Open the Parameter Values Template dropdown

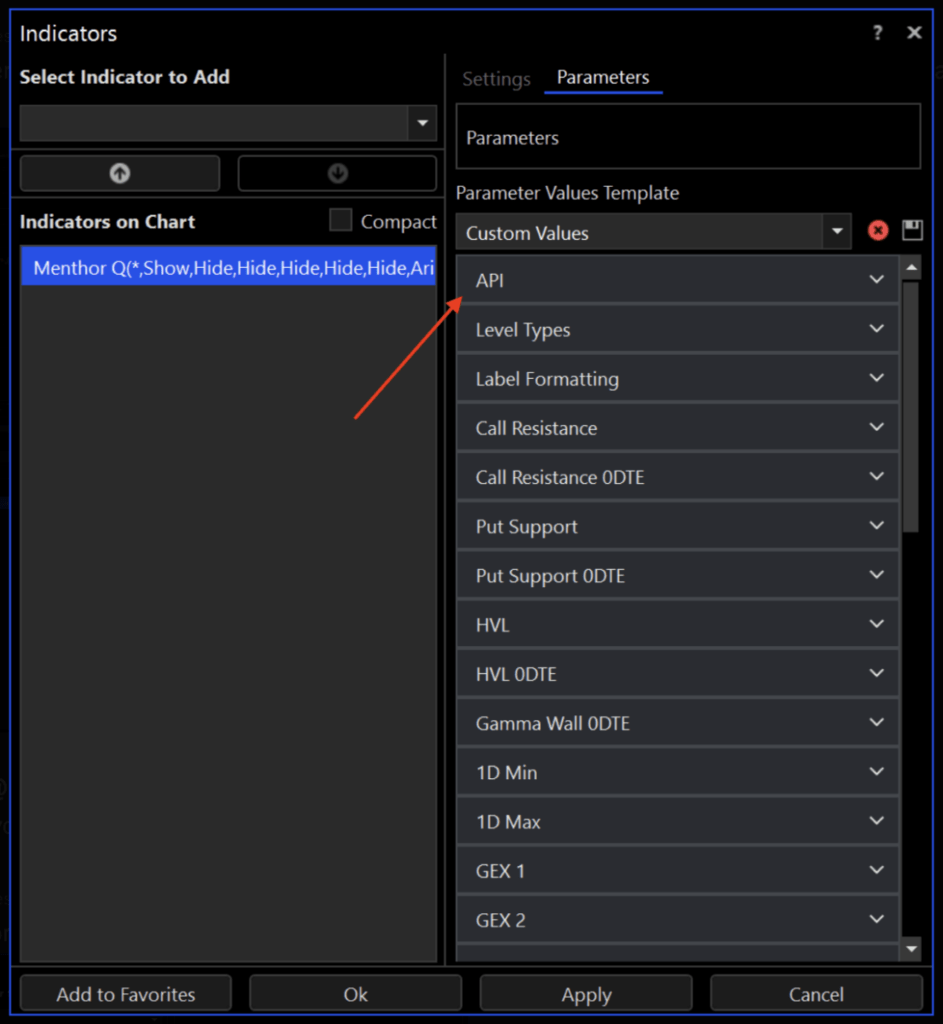837,231
